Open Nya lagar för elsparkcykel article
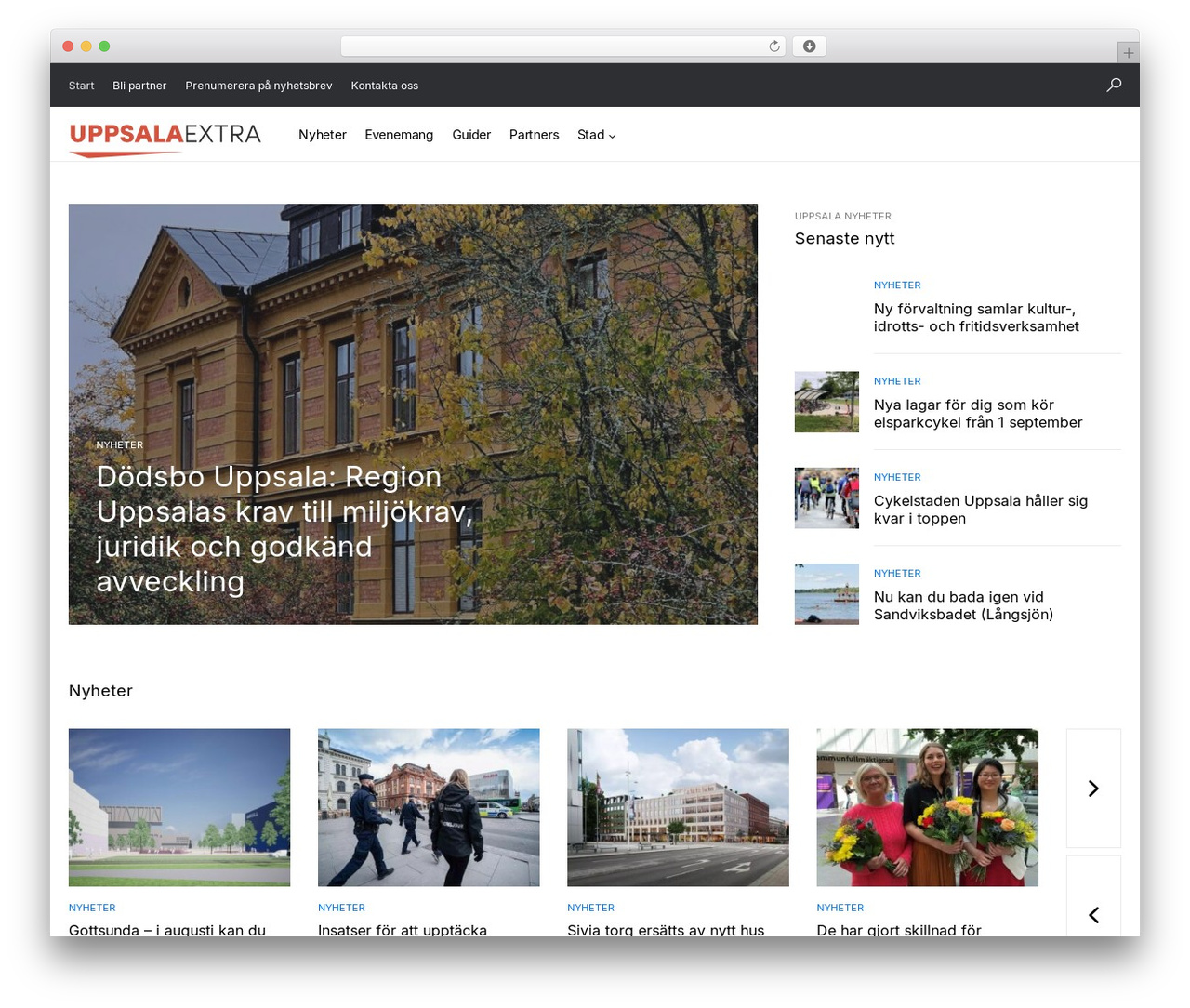This screenshot has height=1008, width=1190. (978, 414)
